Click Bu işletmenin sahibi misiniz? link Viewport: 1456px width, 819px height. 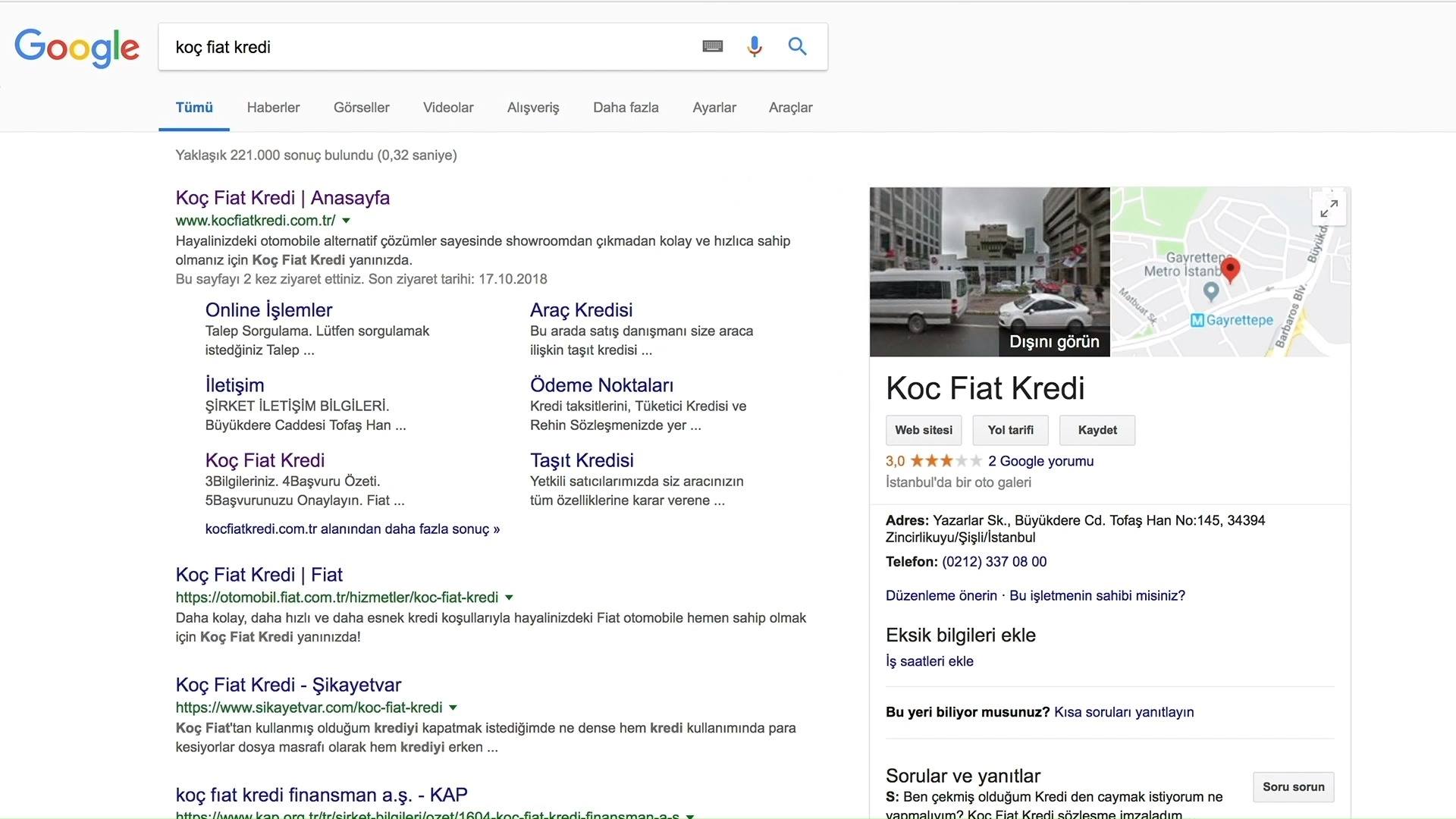(x=1097, y=596)
